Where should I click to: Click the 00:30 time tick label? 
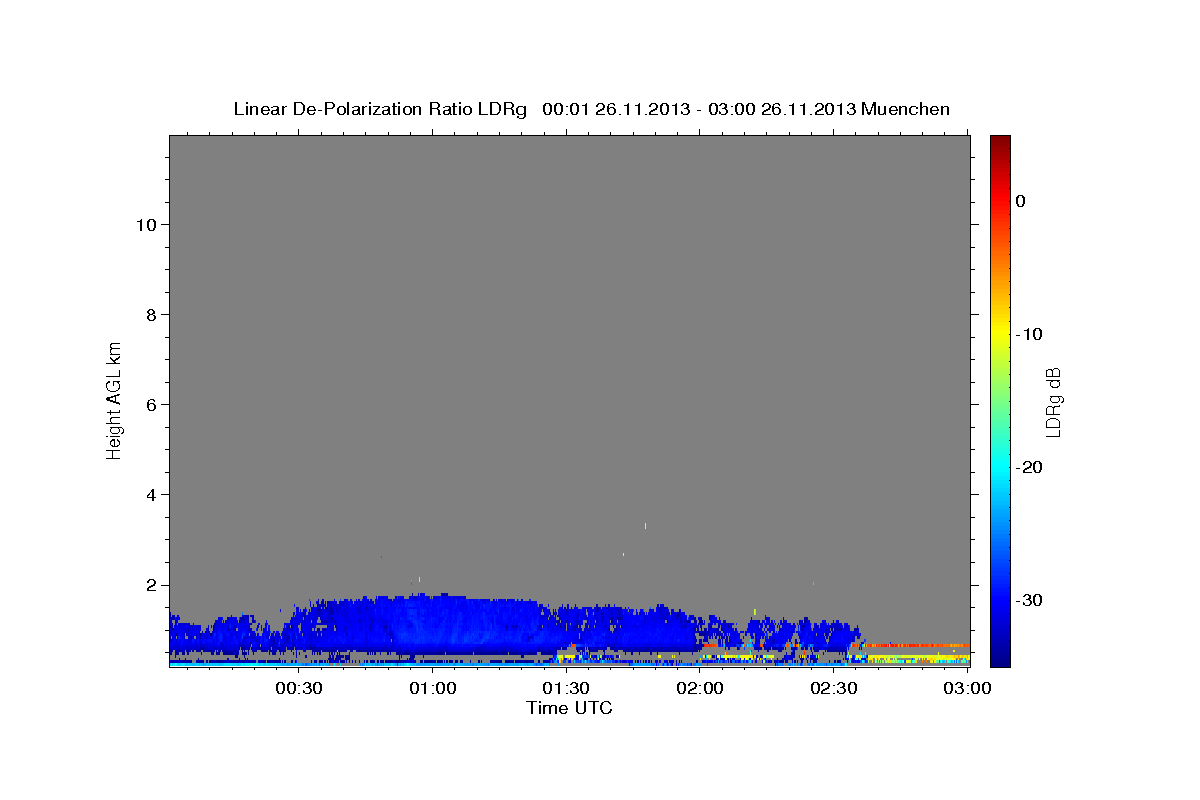pos(299,688)
